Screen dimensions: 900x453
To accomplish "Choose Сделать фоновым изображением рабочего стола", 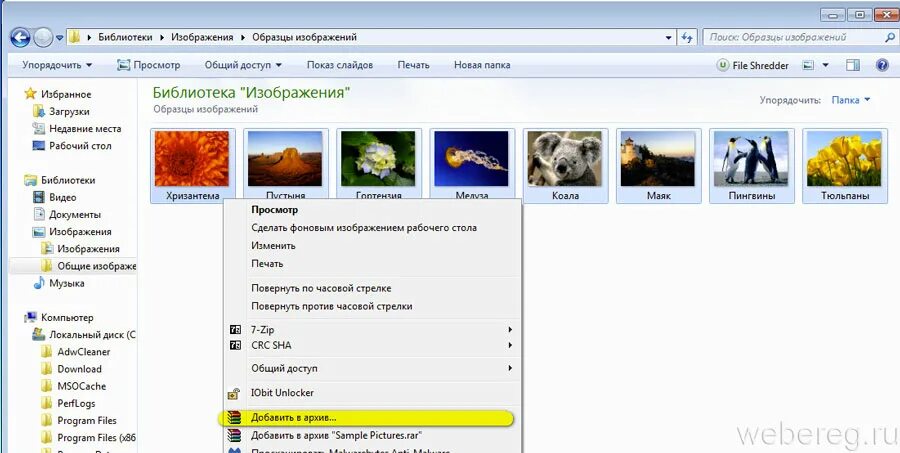I will [x=372, y=228].
